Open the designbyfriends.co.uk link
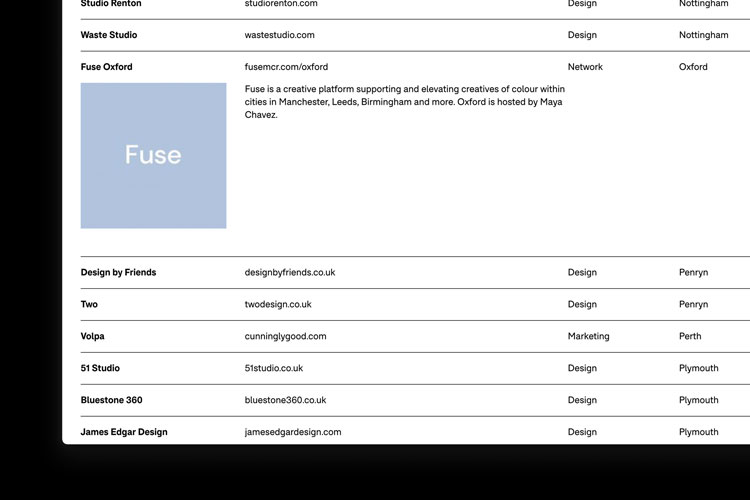 289,272
